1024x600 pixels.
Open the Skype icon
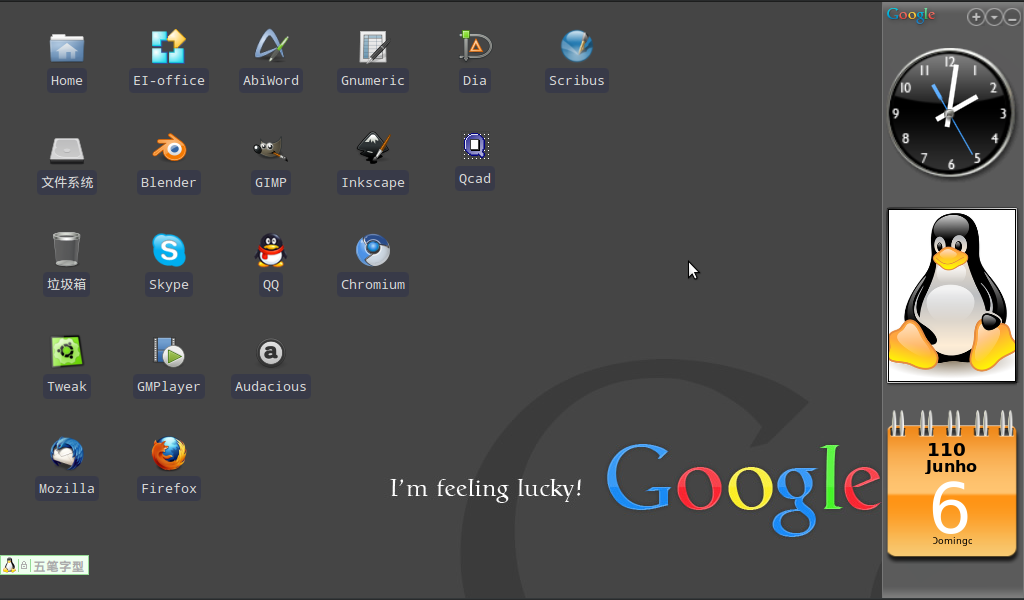click(168, 250)
